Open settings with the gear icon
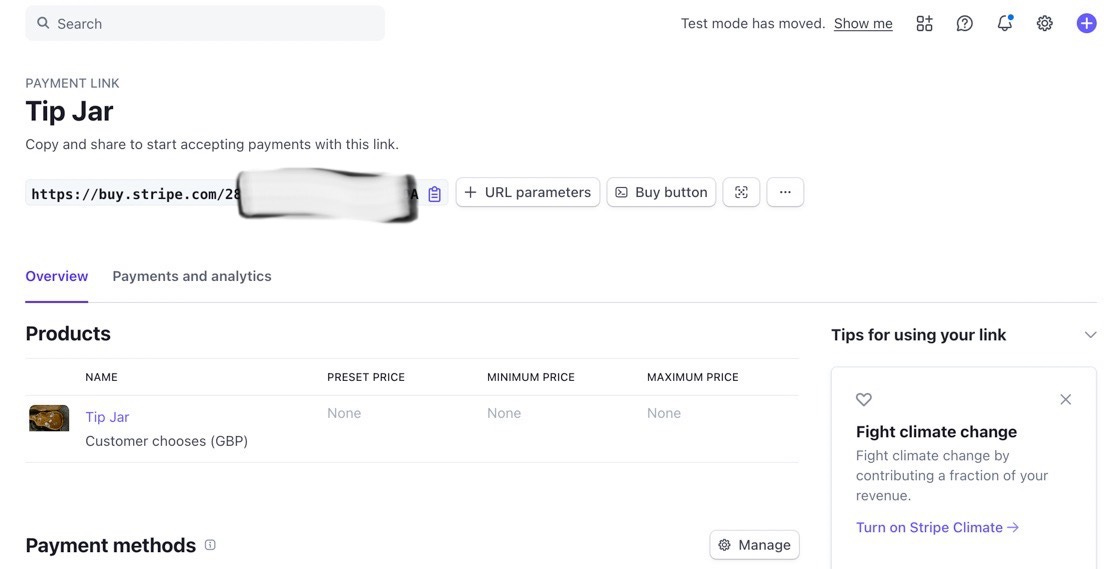This screenshot has width=1119, height=569. 1044,23
